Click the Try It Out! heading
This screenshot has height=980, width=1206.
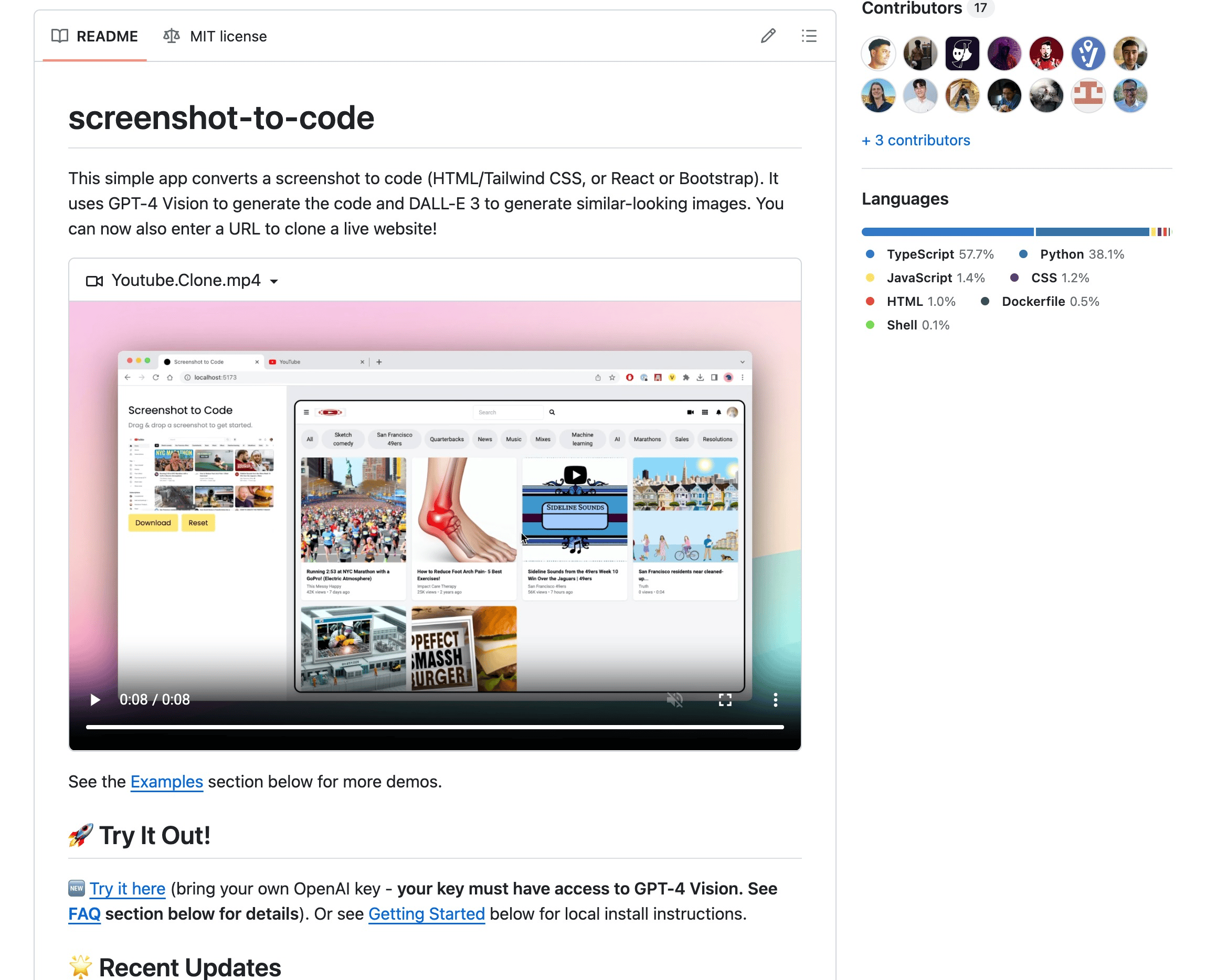(x=140, y=836)
